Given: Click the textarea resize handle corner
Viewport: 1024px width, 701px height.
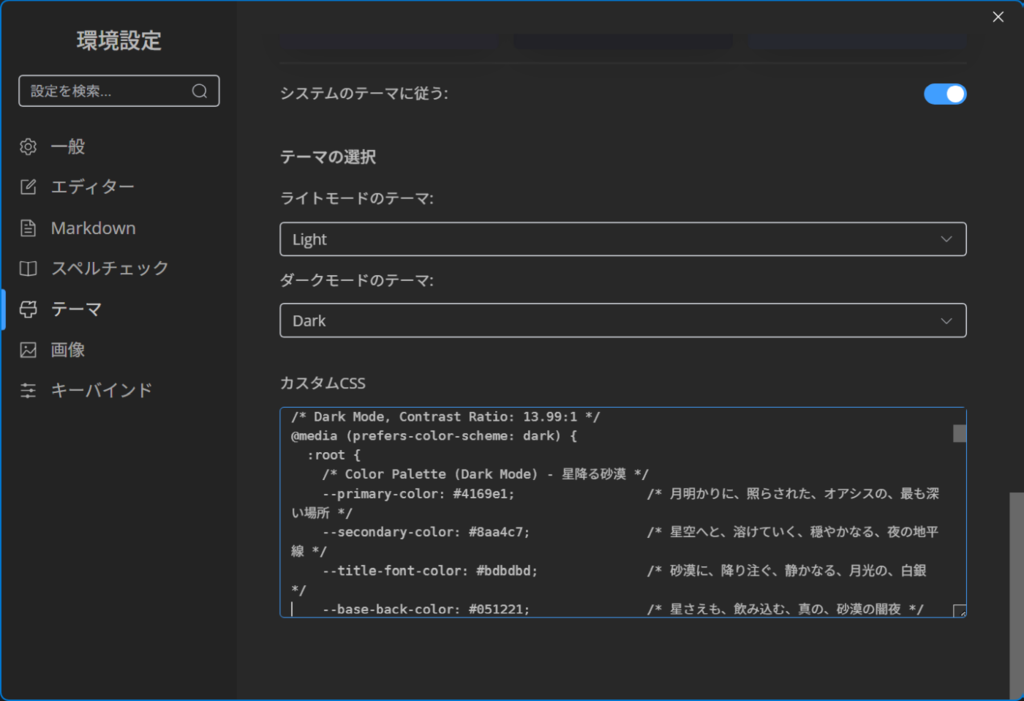Looking at the screenshot, I should [x=959, y=611].
